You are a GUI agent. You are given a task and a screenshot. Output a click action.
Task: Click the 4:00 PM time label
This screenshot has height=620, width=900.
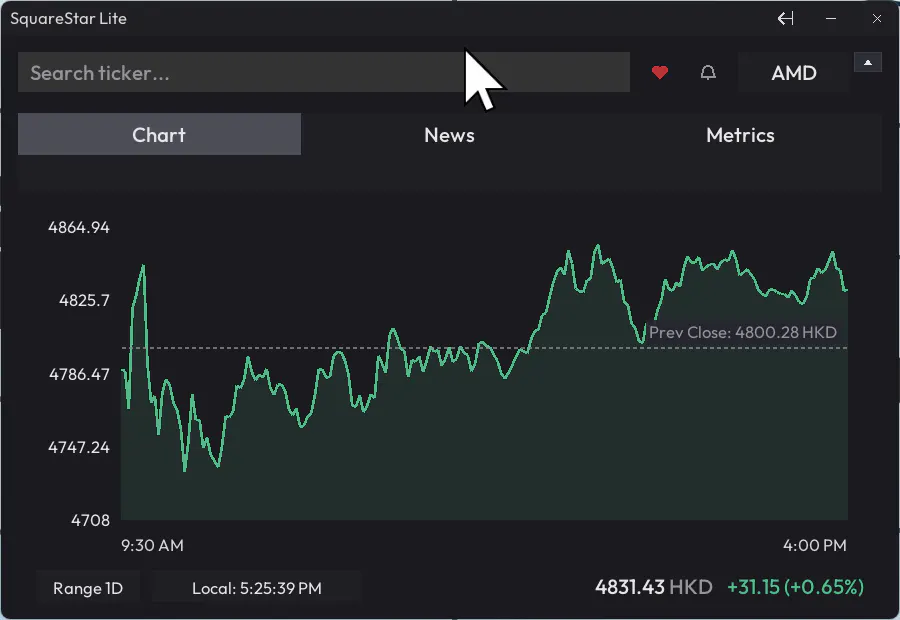[814, 545]
